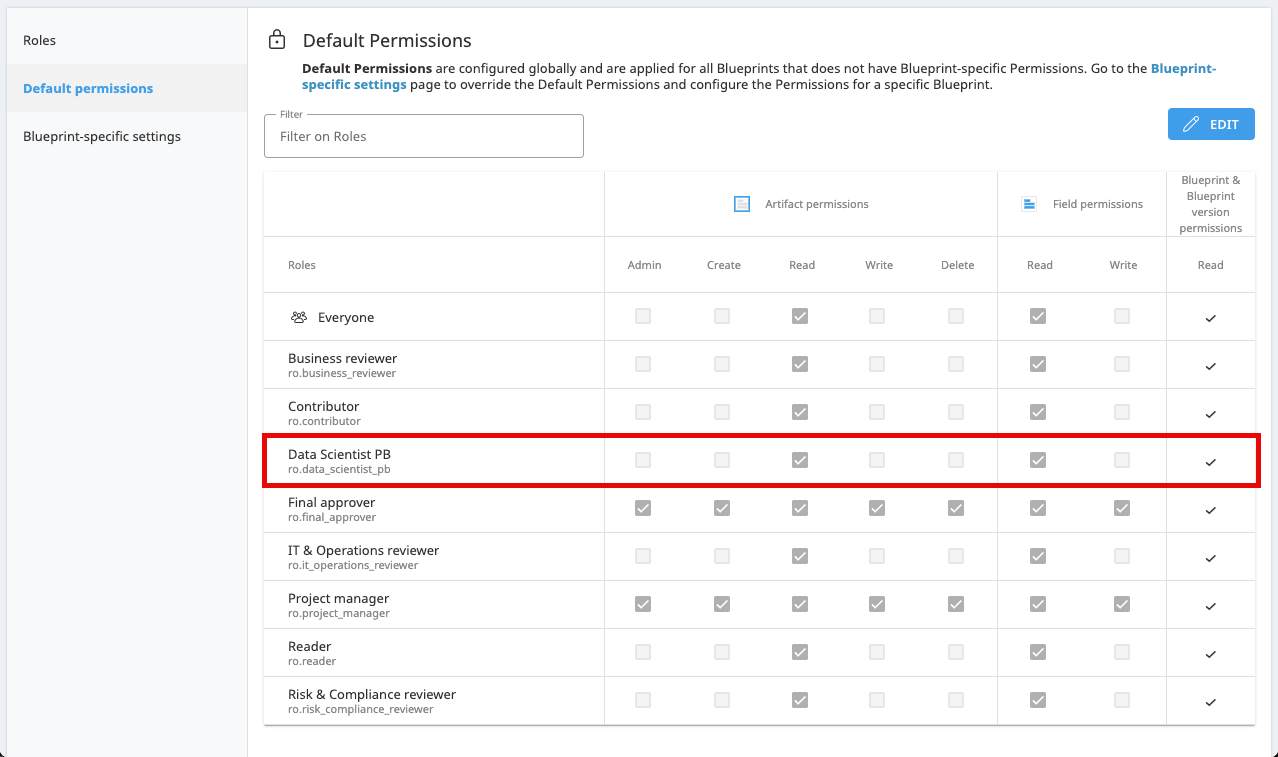Viewport: 1278px width, 757px height.
Task: Click the lock icon beside Default Permissions heading
Action: 276,40
